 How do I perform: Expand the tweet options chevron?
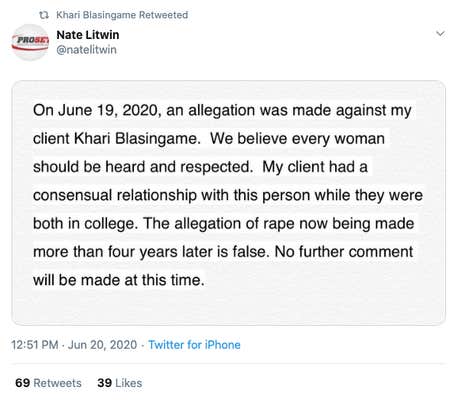(441, 34)
